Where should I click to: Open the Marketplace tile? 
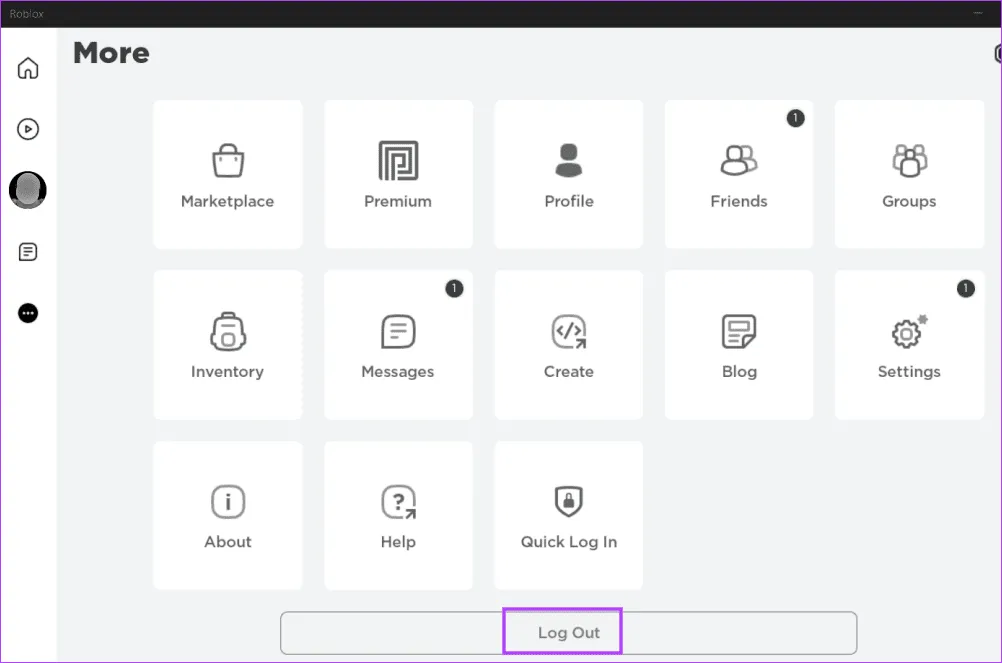click(x=227, y=174)
